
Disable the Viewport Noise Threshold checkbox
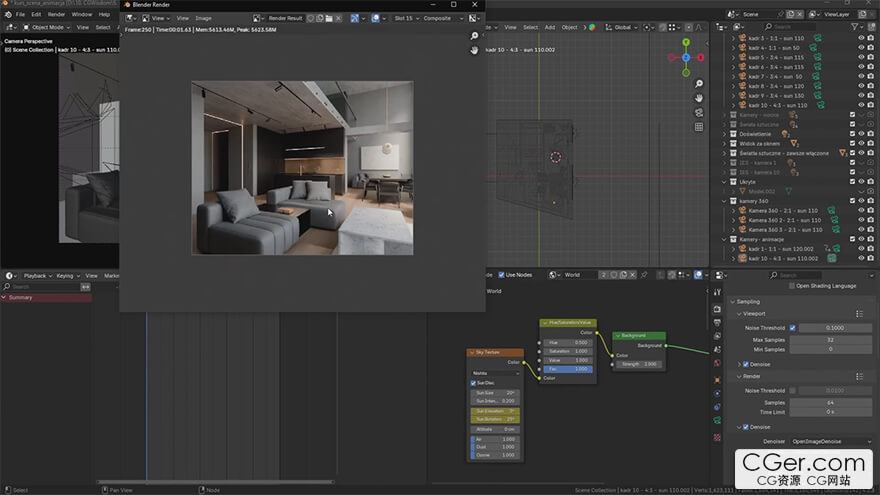(x=793, y=327)
